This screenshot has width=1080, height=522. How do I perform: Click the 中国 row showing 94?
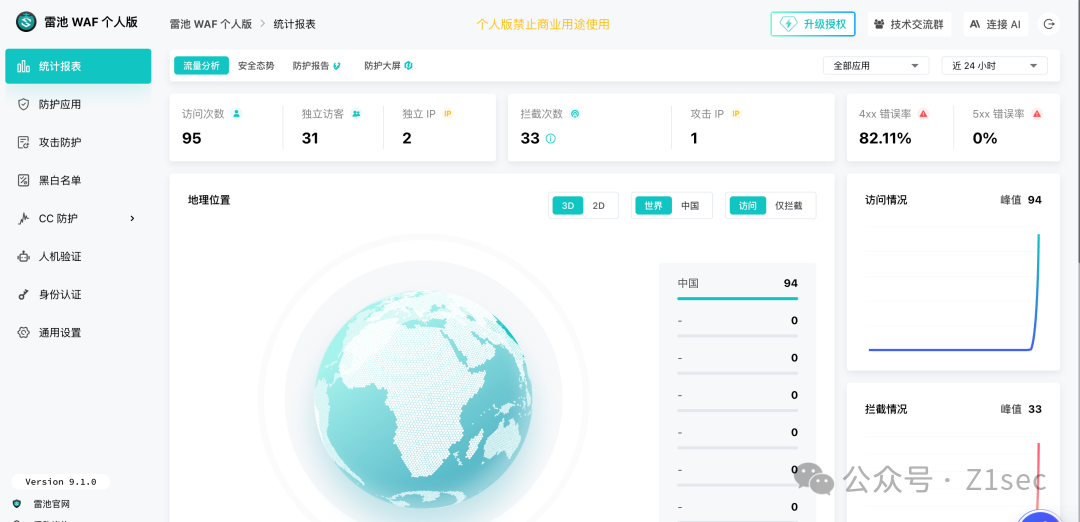coord(738,288)
